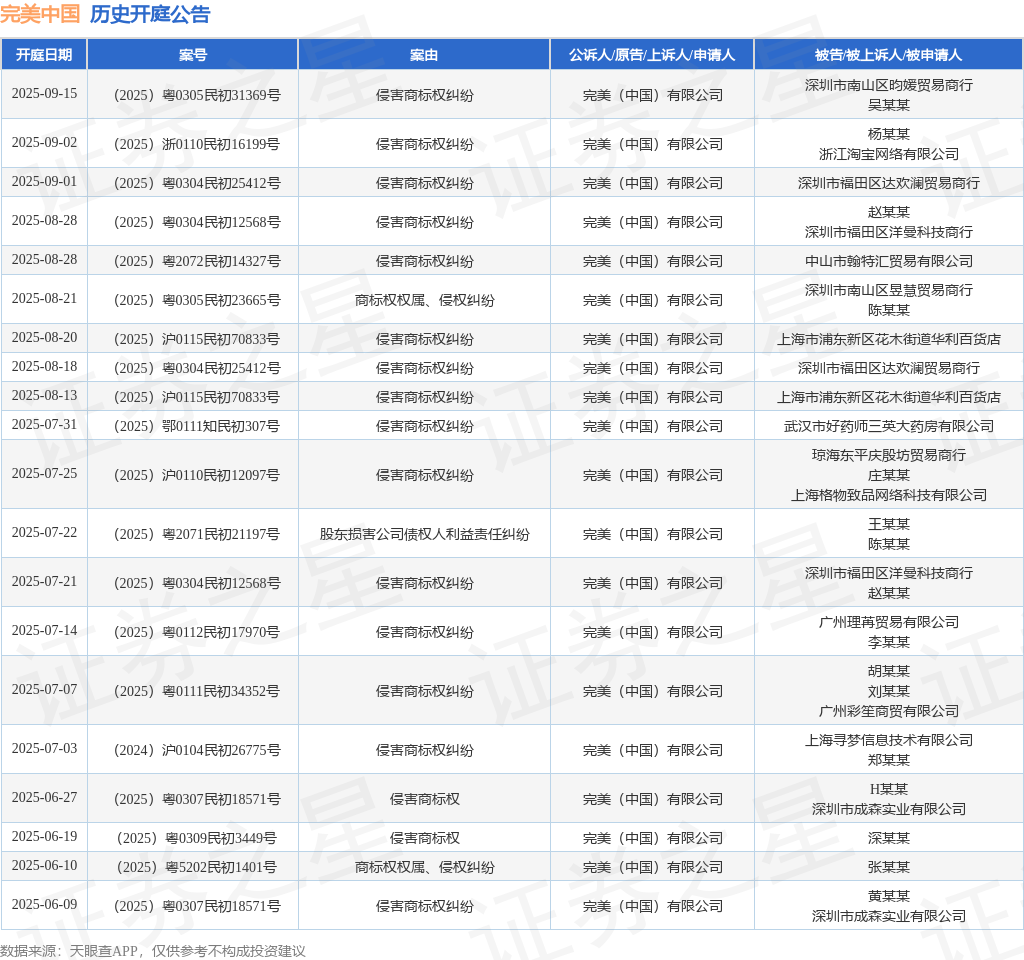Click defendant 王某某
Viewport: 1024px width, 960px height.
pyautogui.click(x=889, y=524)
